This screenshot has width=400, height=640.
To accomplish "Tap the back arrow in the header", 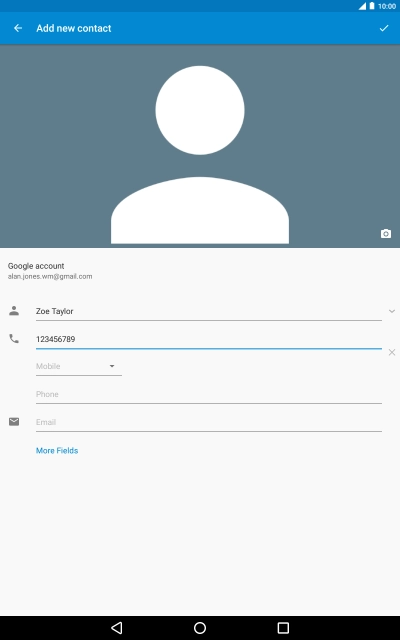I will (x=18, y=28).
